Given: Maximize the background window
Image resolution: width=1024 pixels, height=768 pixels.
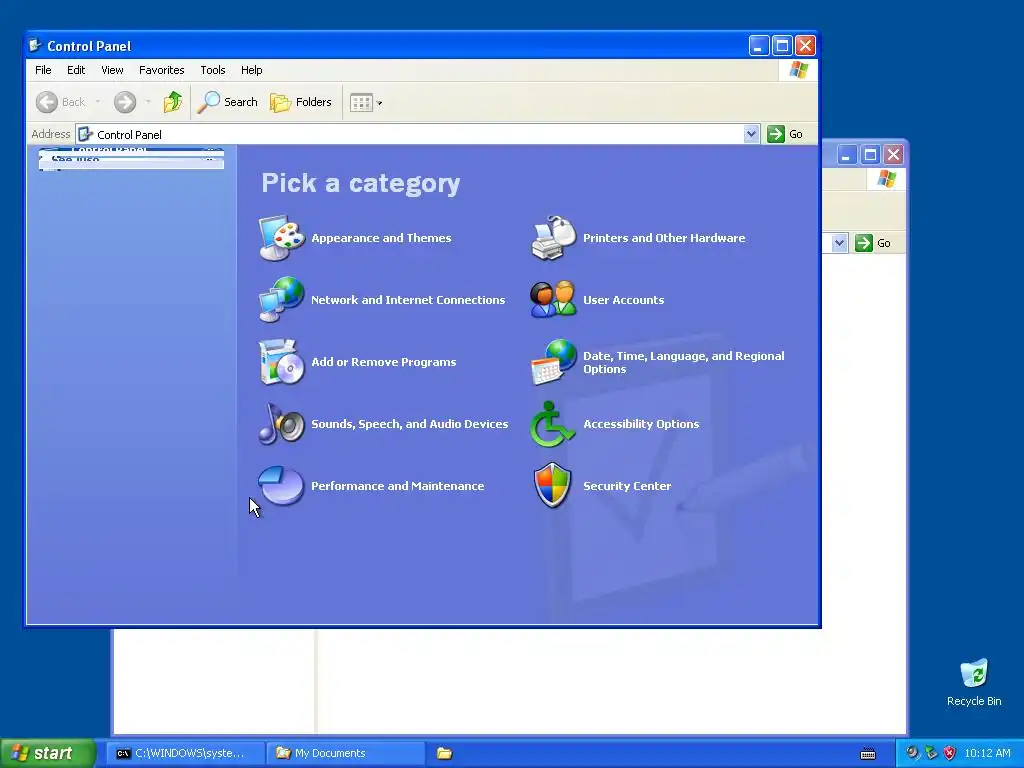Looking at the screenshot, I should [870, 155].
